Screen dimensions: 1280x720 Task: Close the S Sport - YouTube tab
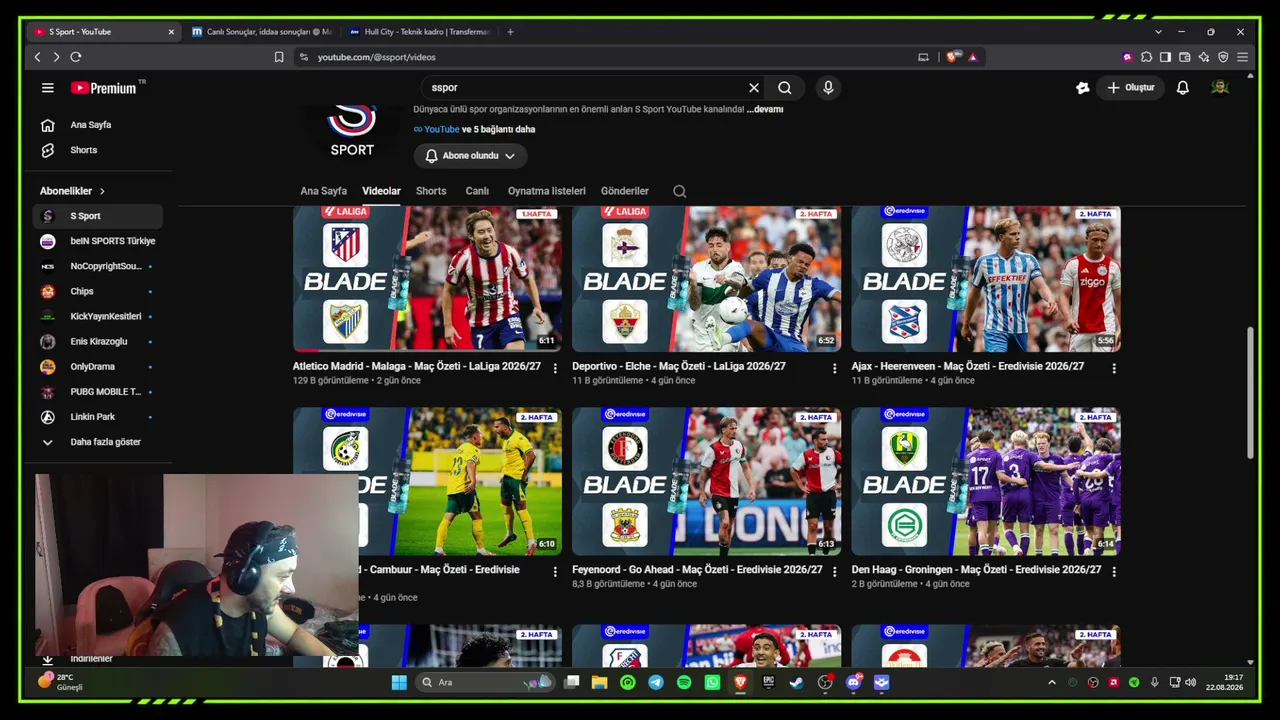[x=171, y=32]
